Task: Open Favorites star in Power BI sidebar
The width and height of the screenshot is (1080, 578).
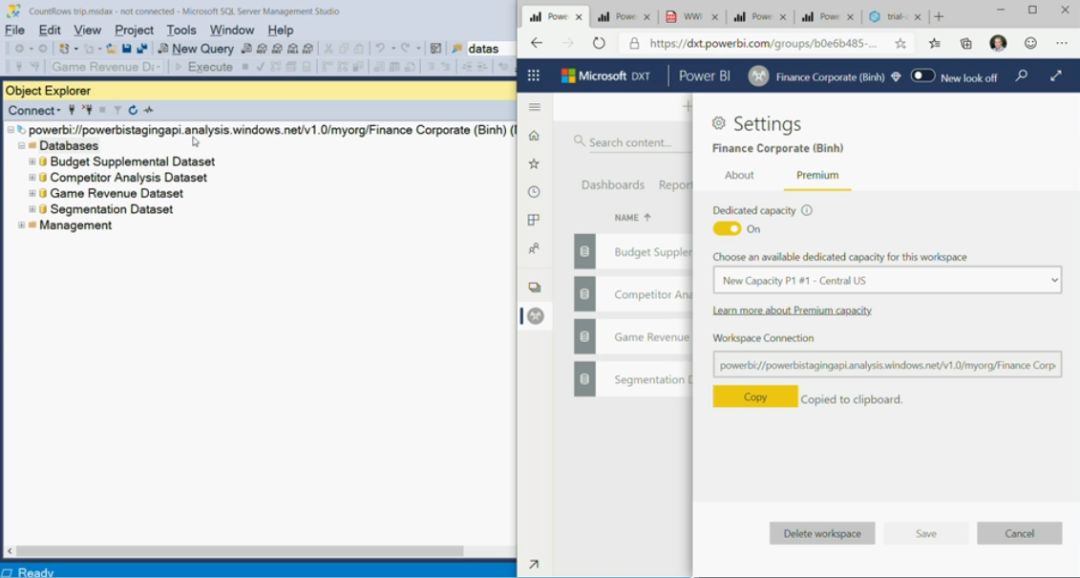Action: coord(534,164)
